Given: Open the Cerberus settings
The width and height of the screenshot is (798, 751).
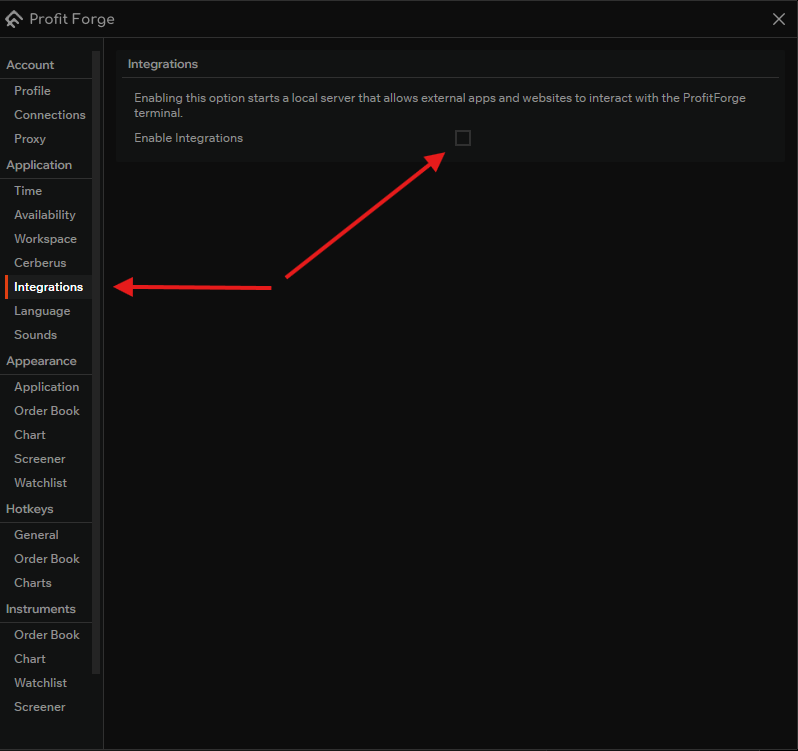Looking at the screenshot, I should [40, 263].
